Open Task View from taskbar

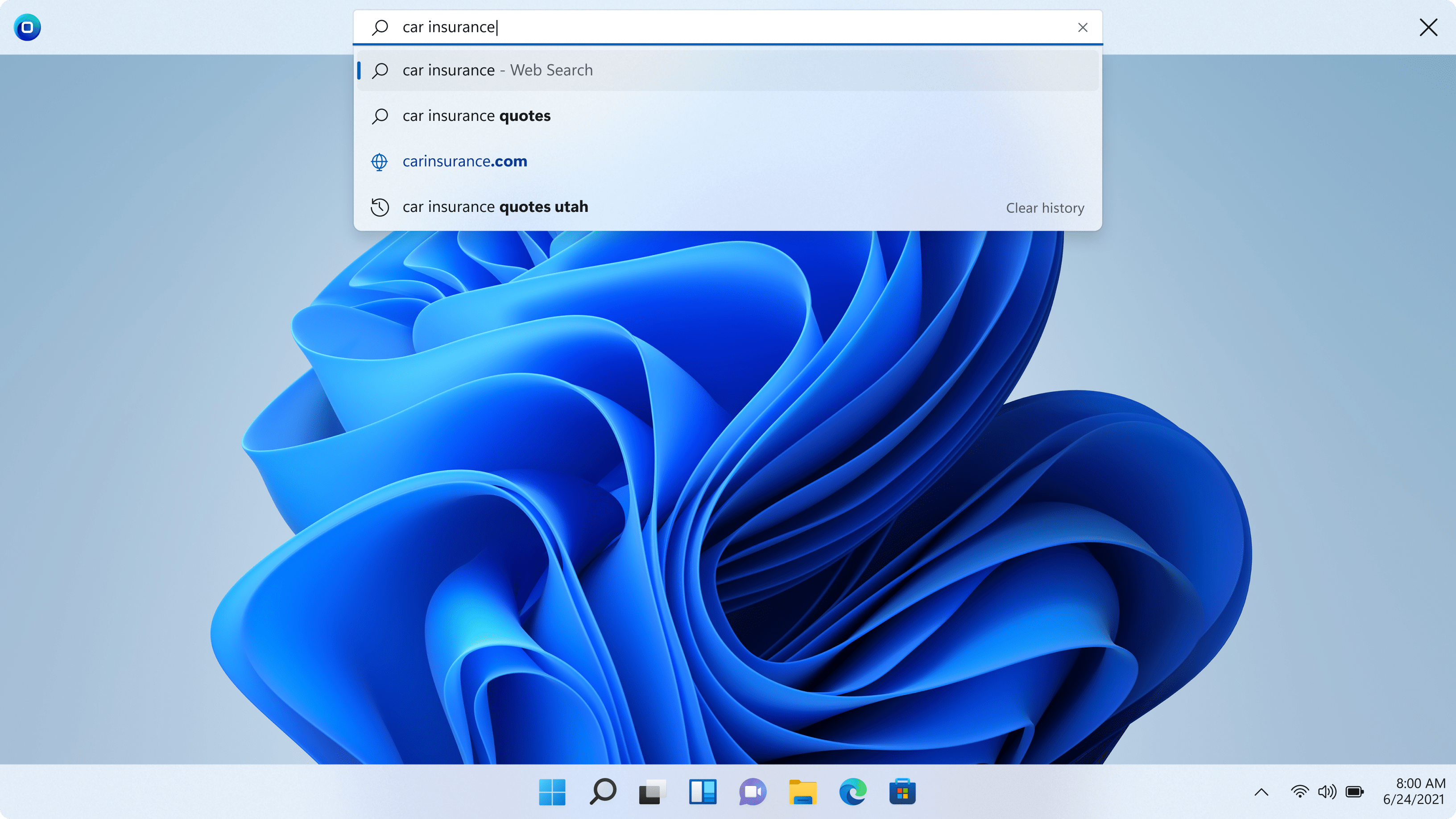652,791
